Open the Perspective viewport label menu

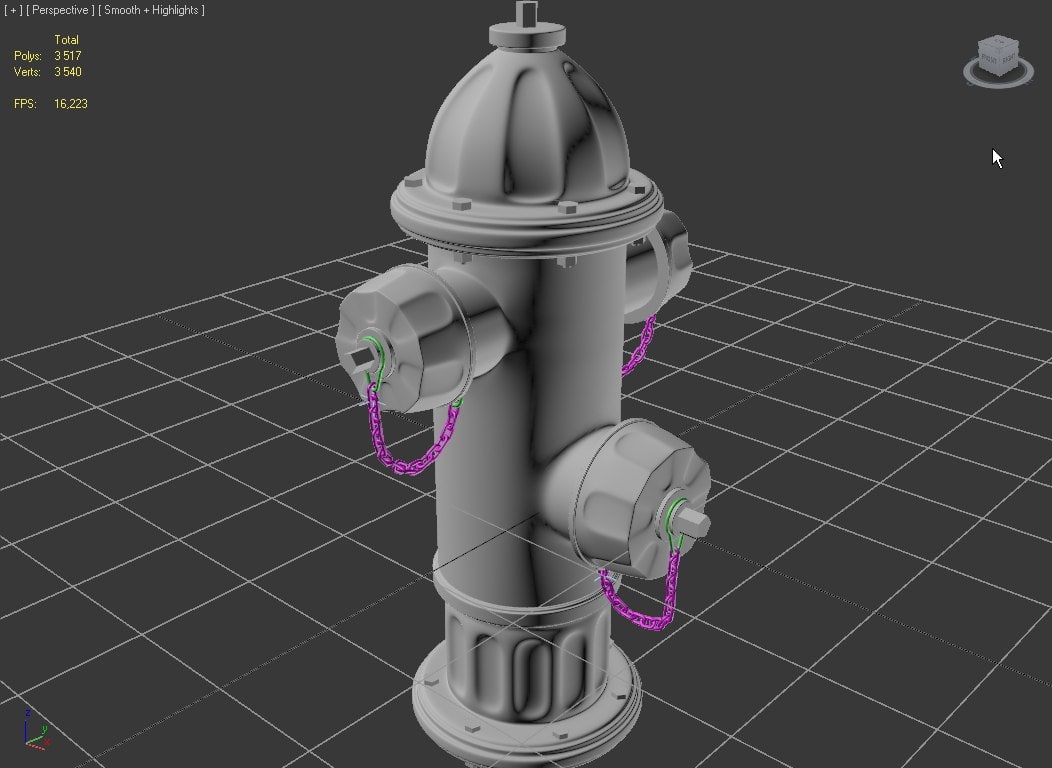pos(59,10)
